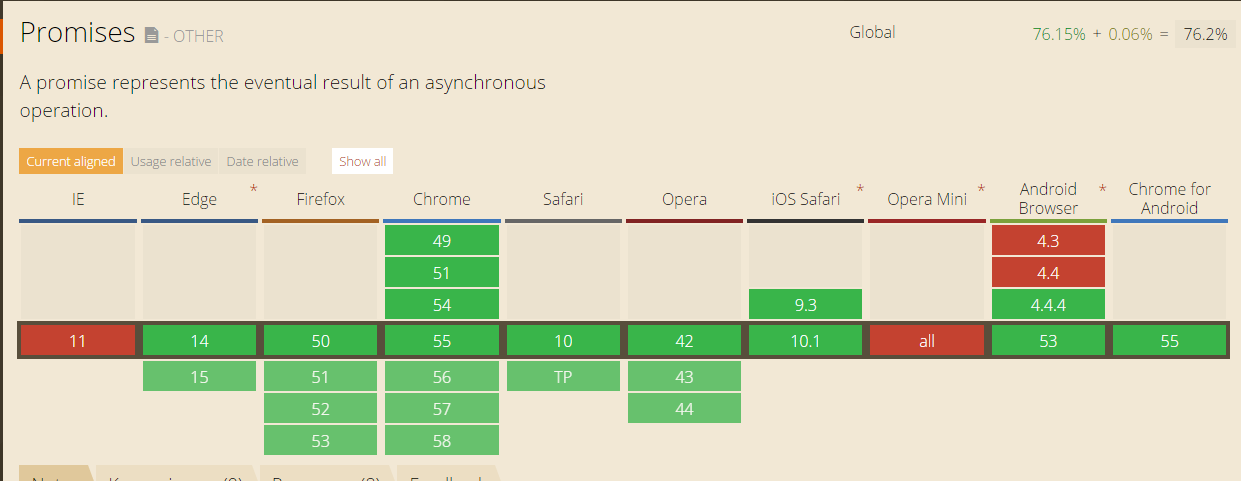Click the spec document icon beside Promises
Image resolution: width=1241 pixels, height=481 pixels.
pyautogui.click(x=152, y=36)
